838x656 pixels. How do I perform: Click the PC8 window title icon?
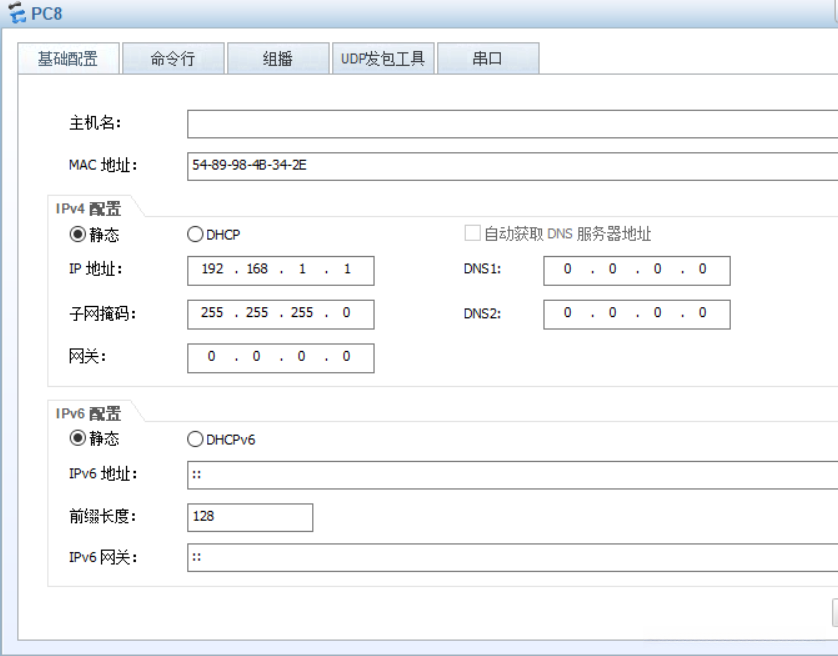(17, 13)
